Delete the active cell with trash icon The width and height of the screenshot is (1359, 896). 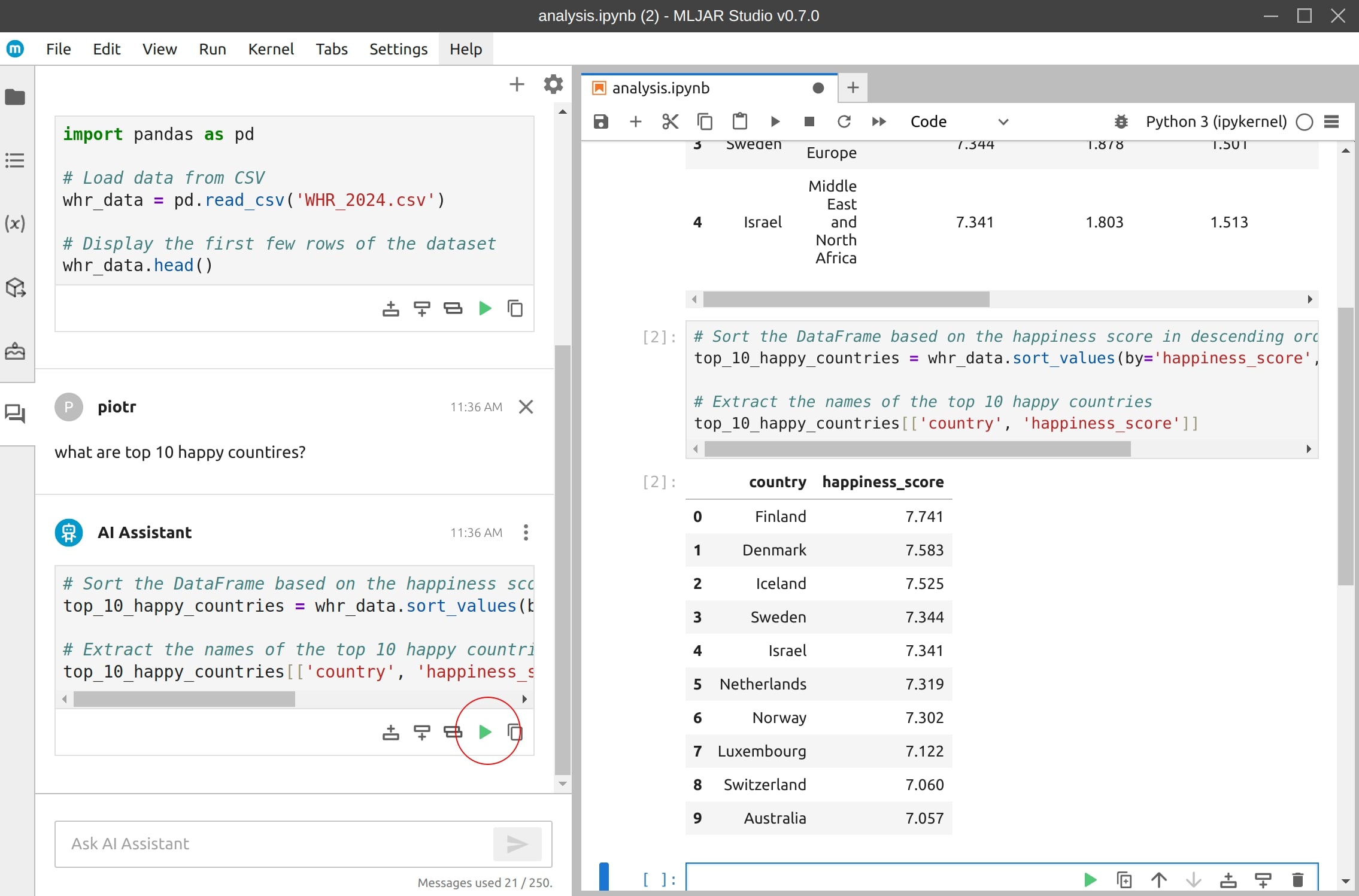[1298, 879]
